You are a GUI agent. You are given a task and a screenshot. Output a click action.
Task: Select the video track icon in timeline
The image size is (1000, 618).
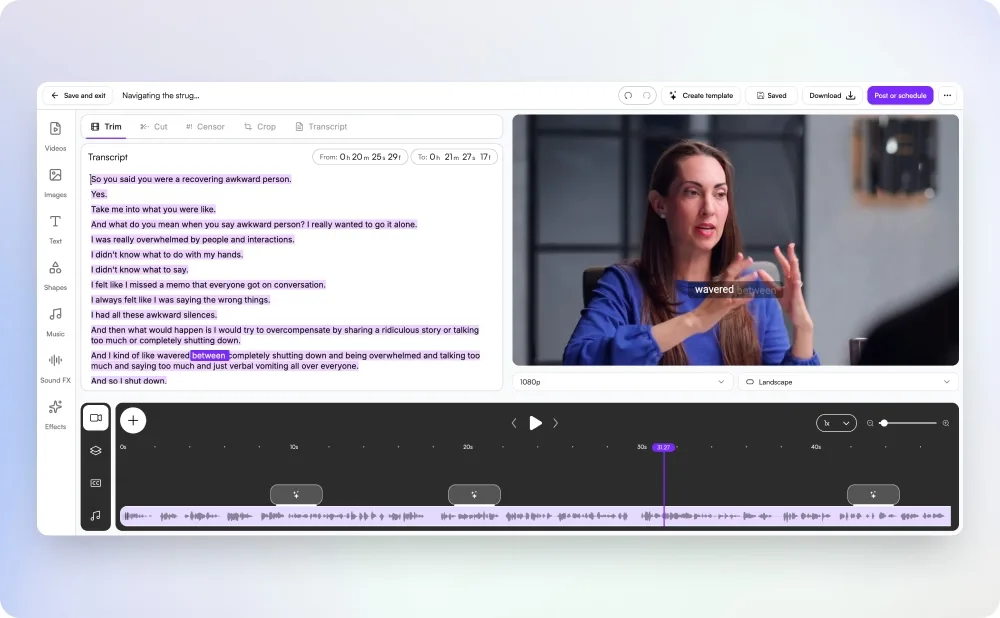click(x=96, y=418)
